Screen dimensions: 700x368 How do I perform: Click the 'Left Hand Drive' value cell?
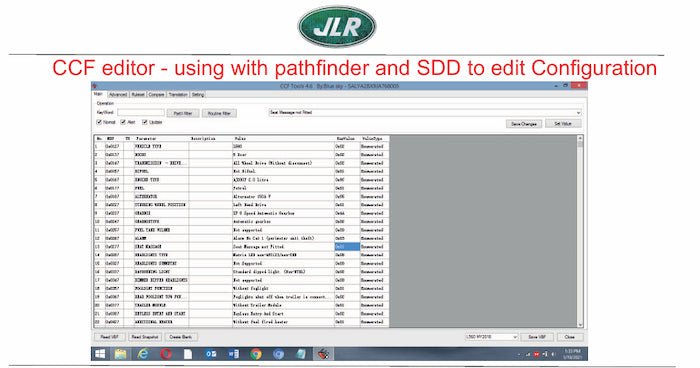(x=283, y=205)
